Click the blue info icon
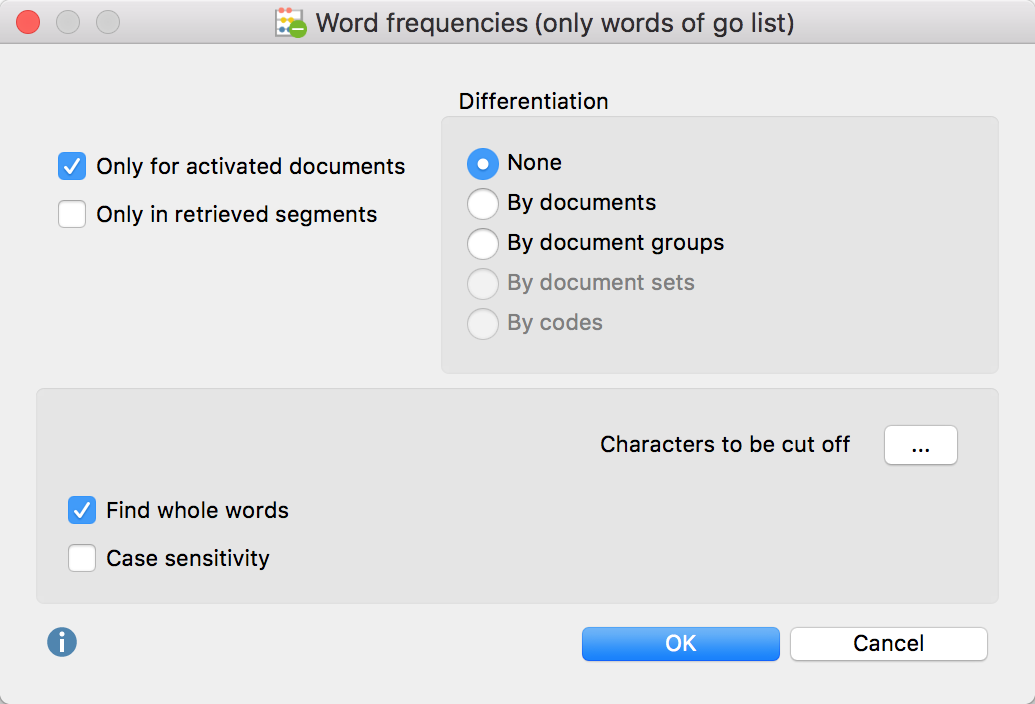 (62, 642)
